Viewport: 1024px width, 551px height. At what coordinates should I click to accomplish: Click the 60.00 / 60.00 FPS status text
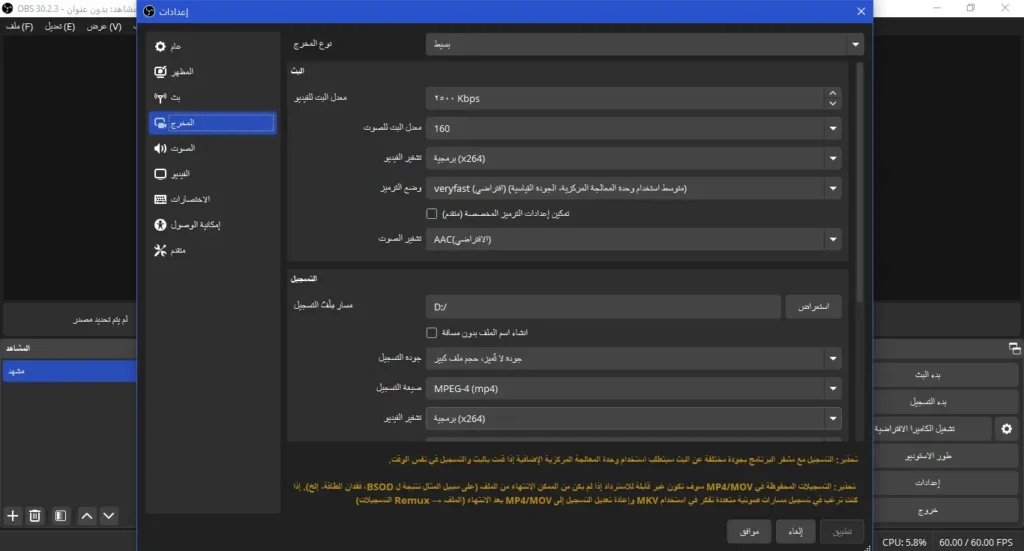(x=976, y=543)
